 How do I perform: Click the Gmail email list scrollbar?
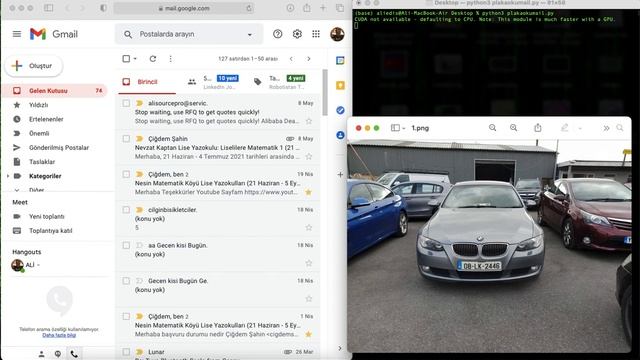pos(325,93)
